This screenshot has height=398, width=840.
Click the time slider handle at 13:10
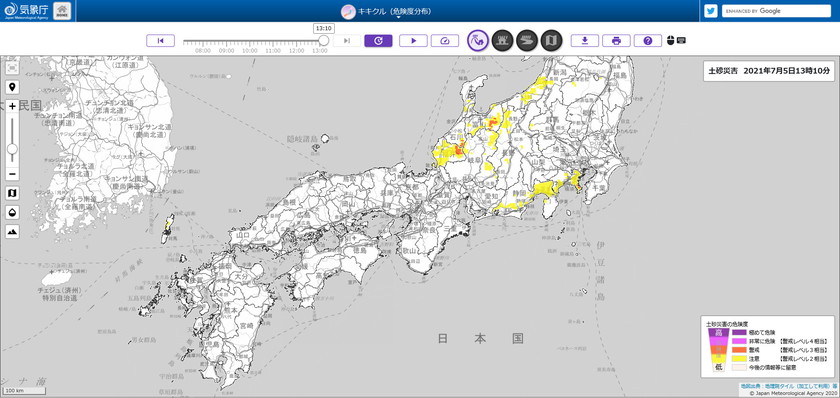[x=324, y=41]
